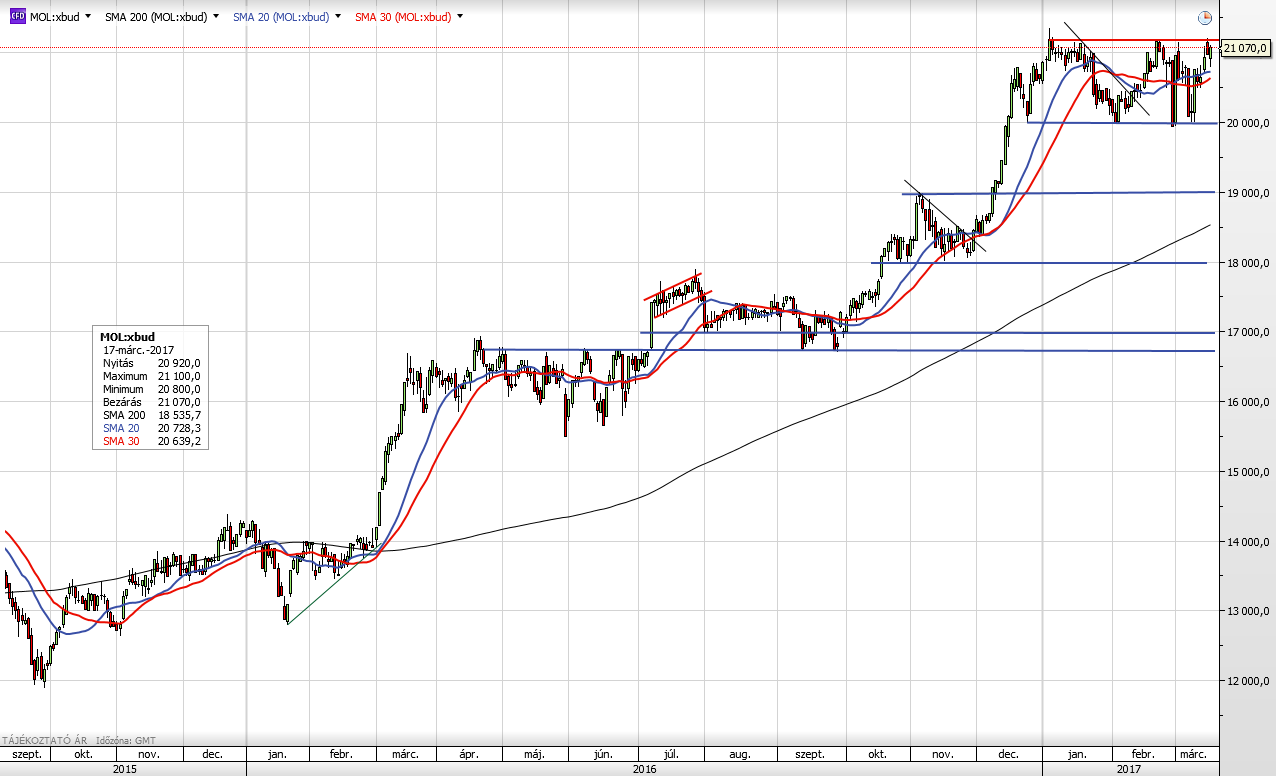Click the aug. month label on time axis
This screenshot has height=776, width=1276.
tap(738, 754)
